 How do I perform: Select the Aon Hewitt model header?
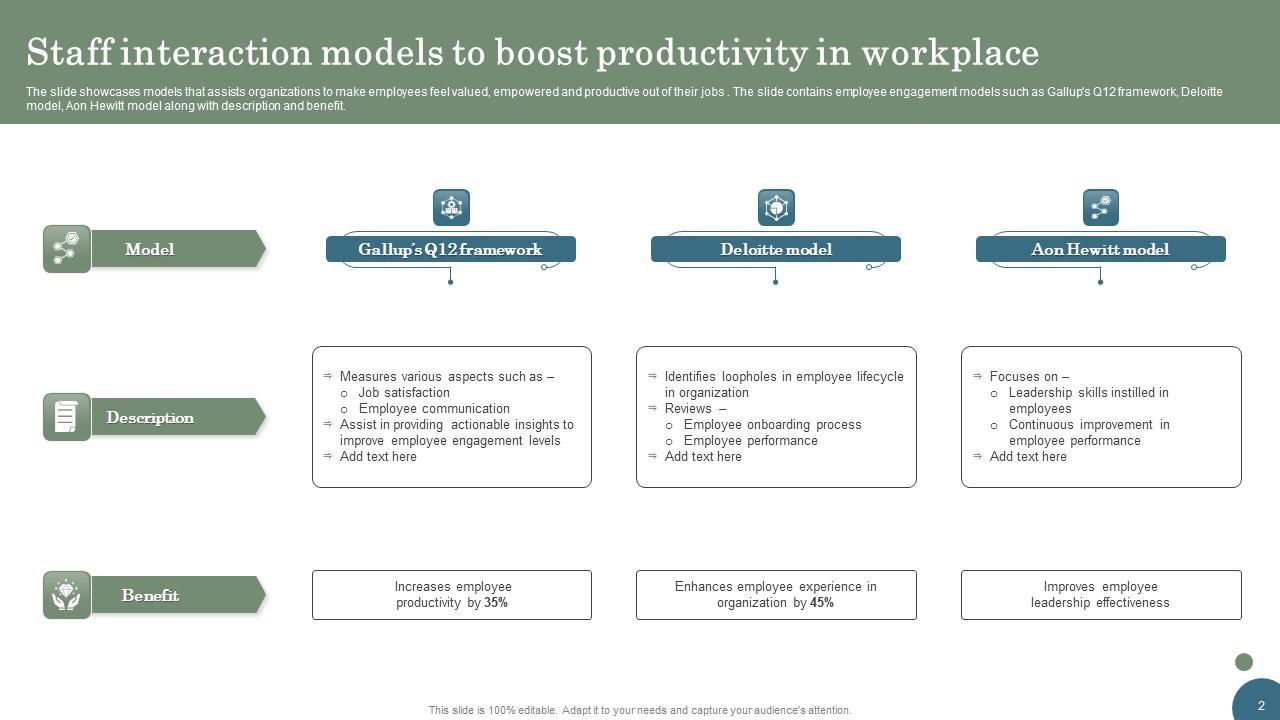tap(1100, 249)
